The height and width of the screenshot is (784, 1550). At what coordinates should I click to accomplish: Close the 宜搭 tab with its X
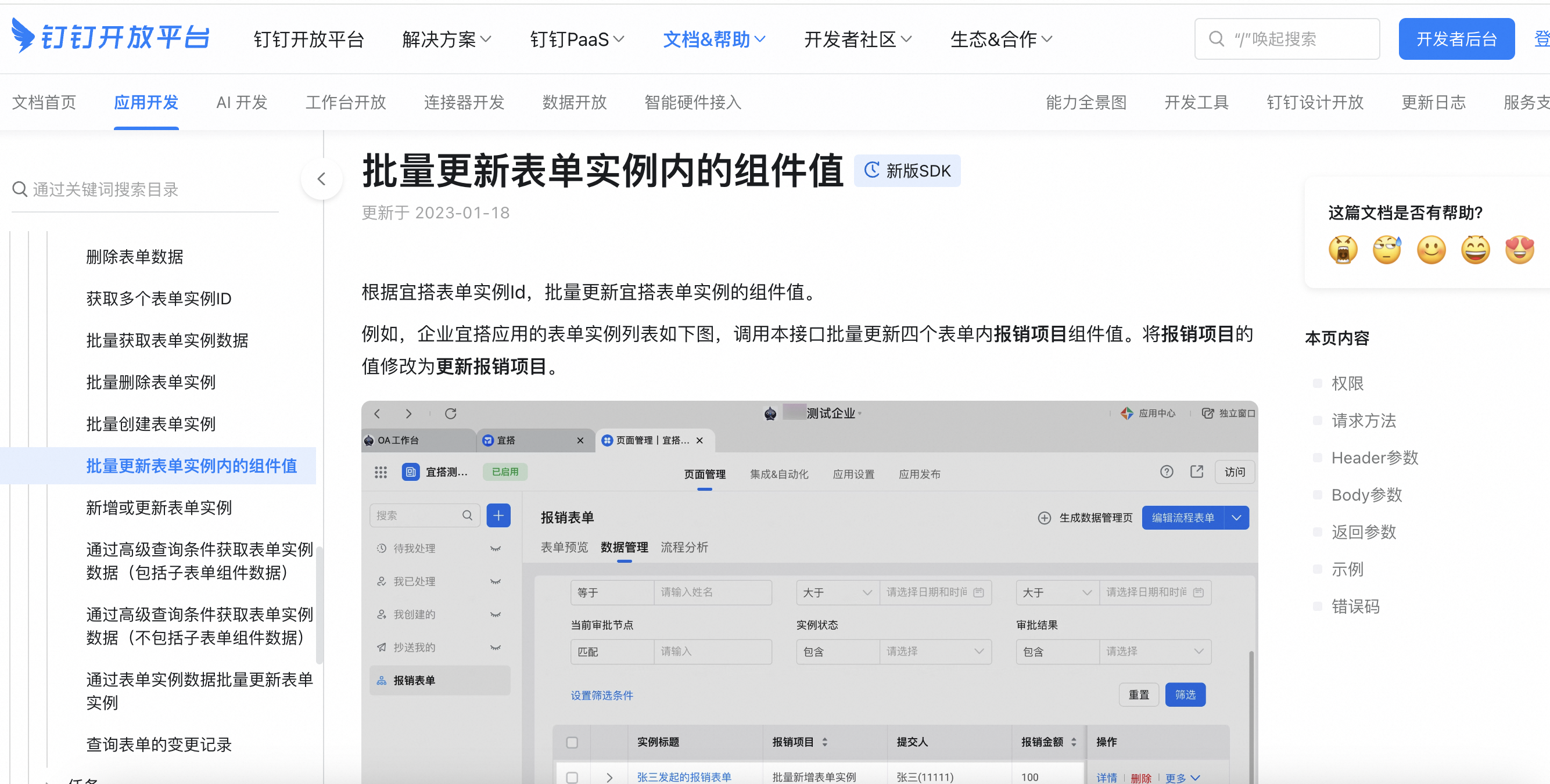coord(580,440)
